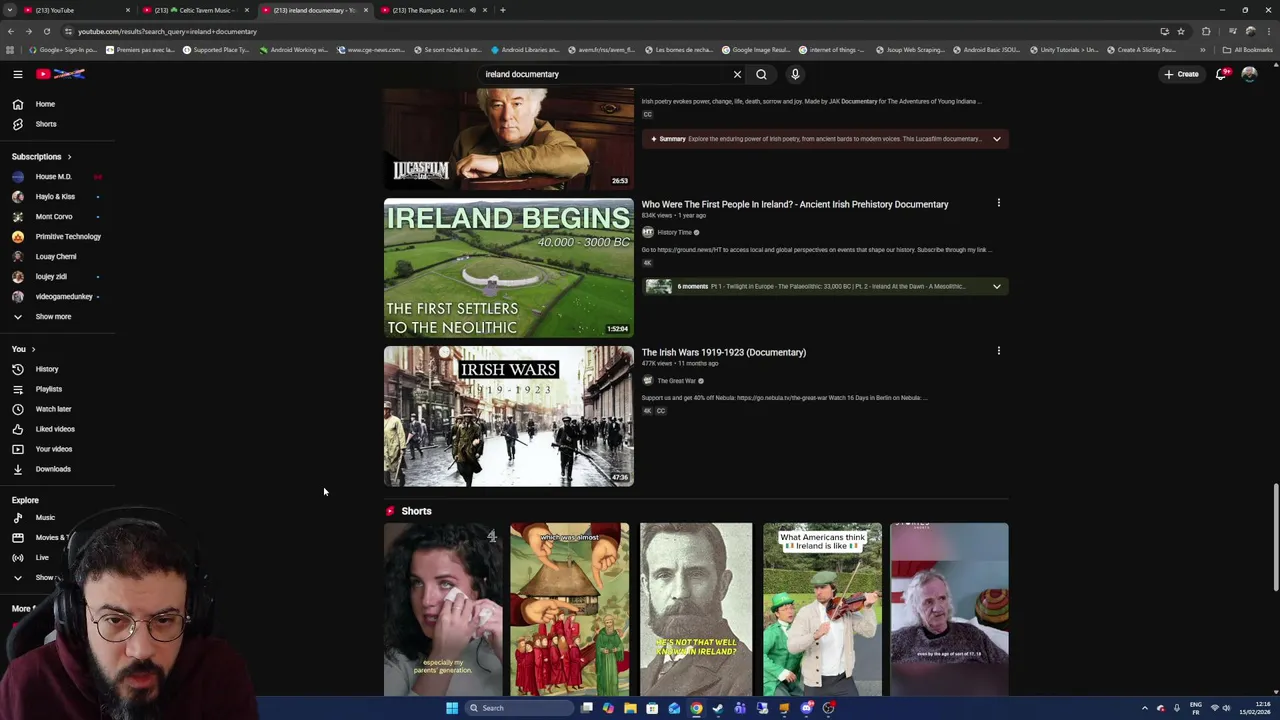Open Steam from the taskbar
This screenshot has width=1280, height=720.
click(718, 708)
